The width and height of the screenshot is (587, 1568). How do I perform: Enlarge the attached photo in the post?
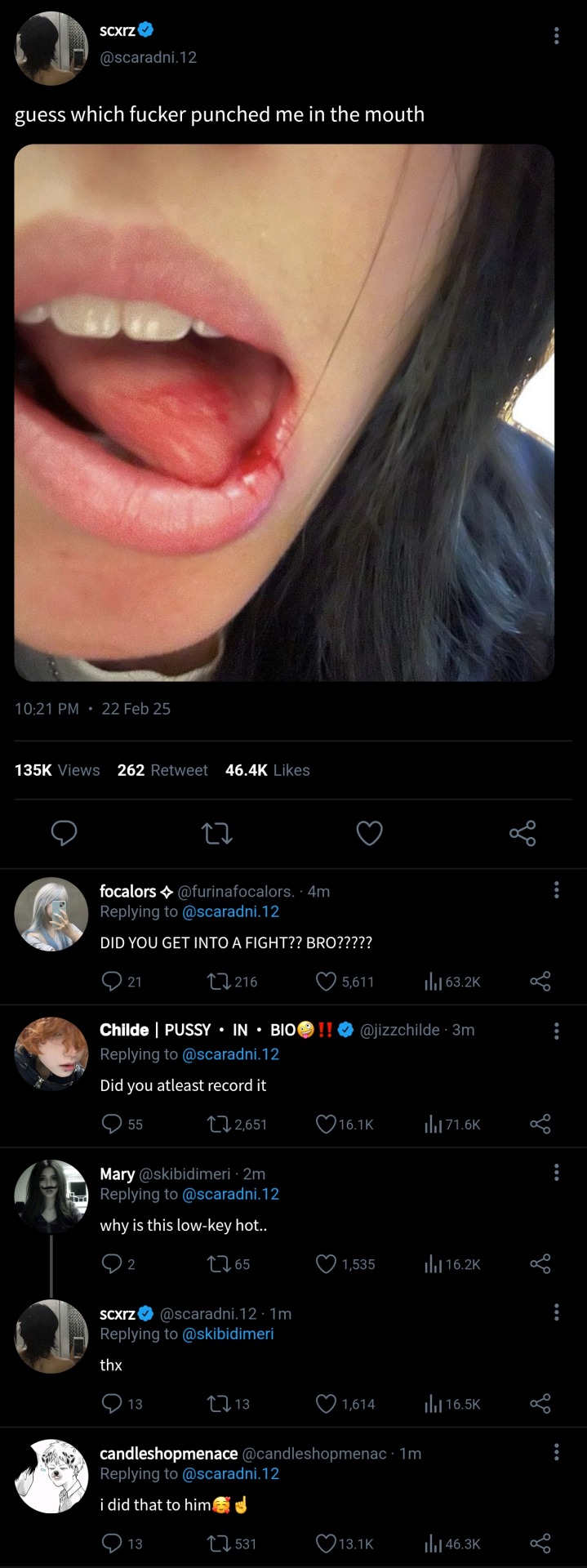point(284,412)
